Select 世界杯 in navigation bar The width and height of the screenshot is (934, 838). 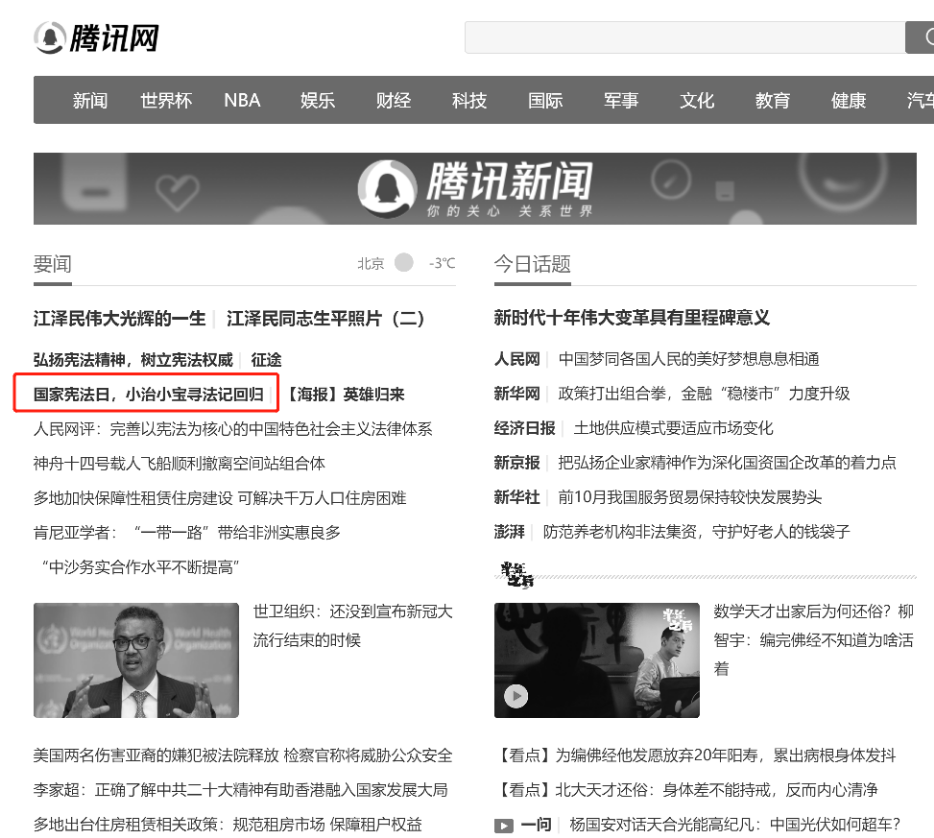[x=166, y=100]
